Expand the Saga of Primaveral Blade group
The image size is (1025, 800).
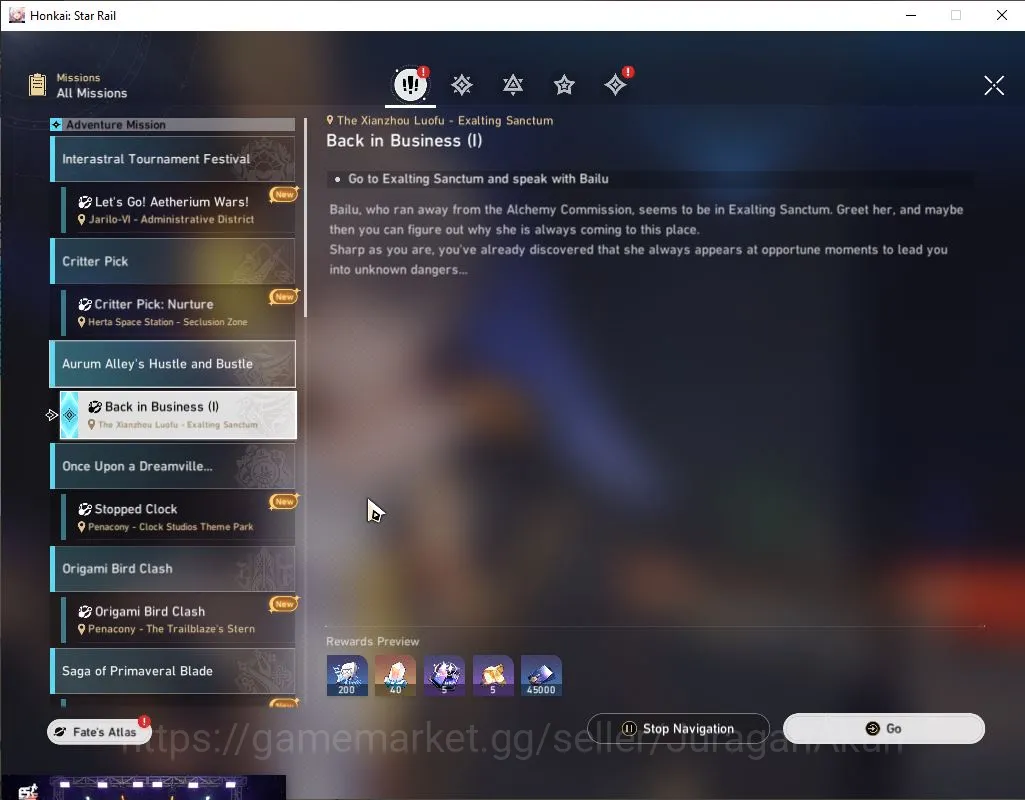(173, 671)
